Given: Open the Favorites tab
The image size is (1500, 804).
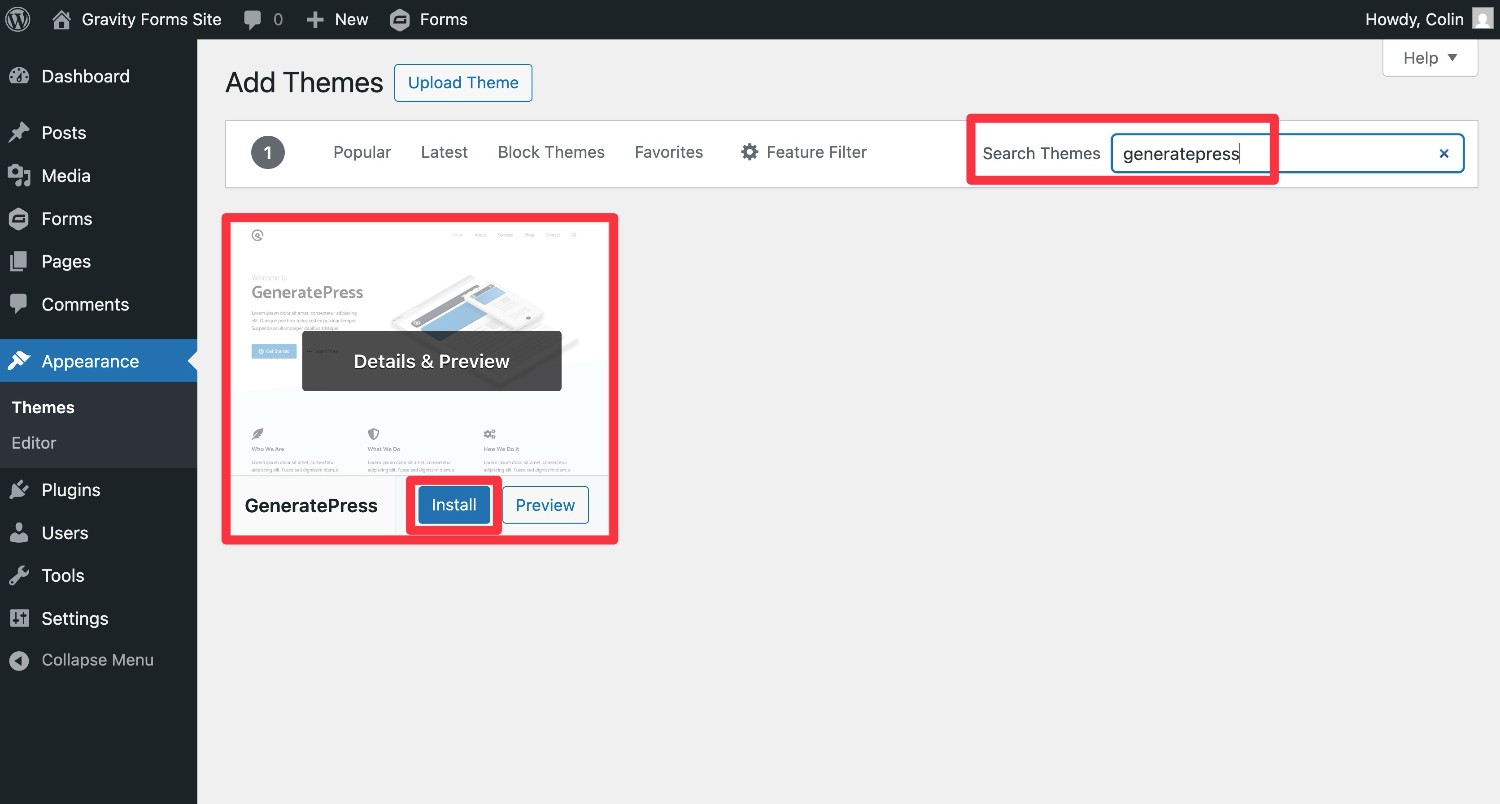Looking at the screenshot, I should point(669,152).
